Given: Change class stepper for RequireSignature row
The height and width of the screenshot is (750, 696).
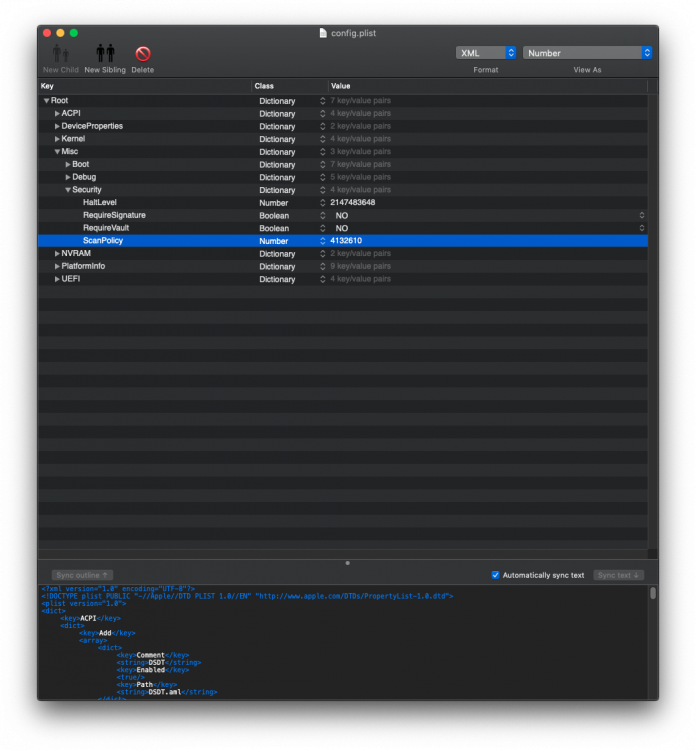Looking at the screenshot, I should point(322,215).
